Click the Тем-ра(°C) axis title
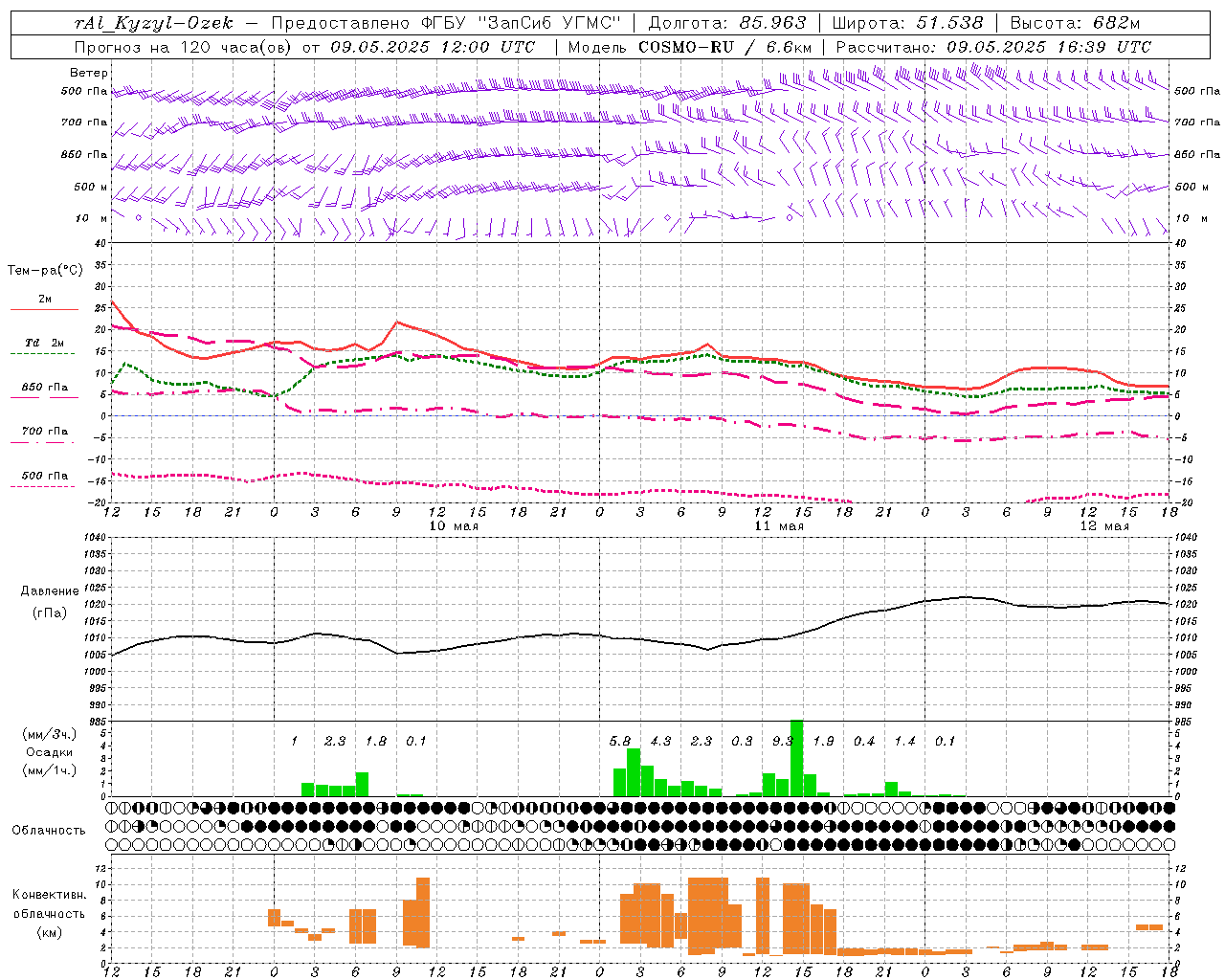Screen dimensions: 1225x980 [45, 271]
